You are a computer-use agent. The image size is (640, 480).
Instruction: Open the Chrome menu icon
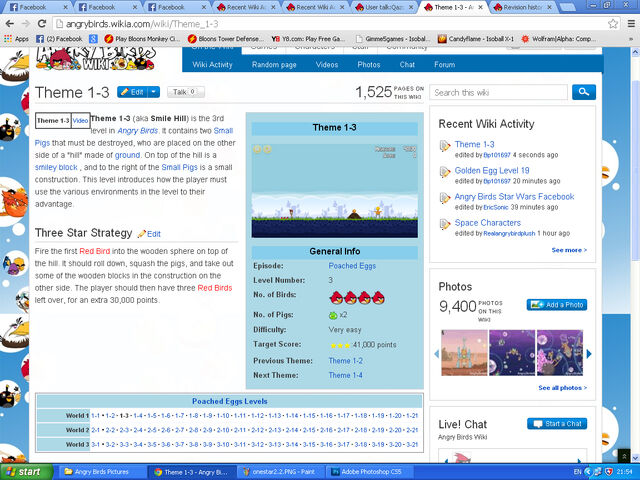pos(631,24)
